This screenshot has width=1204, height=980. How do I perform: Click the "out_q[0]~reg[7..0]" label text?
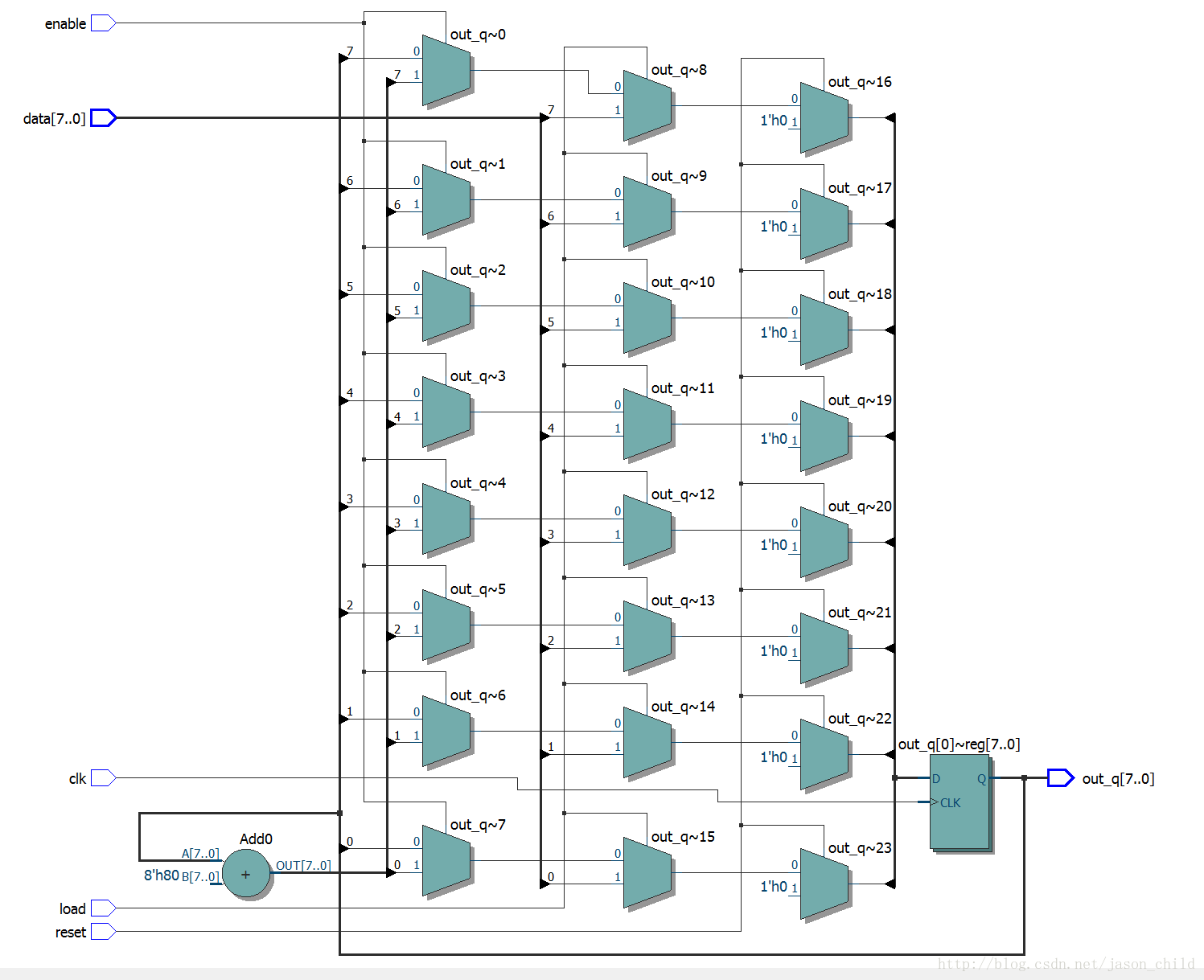pos(959,745)
